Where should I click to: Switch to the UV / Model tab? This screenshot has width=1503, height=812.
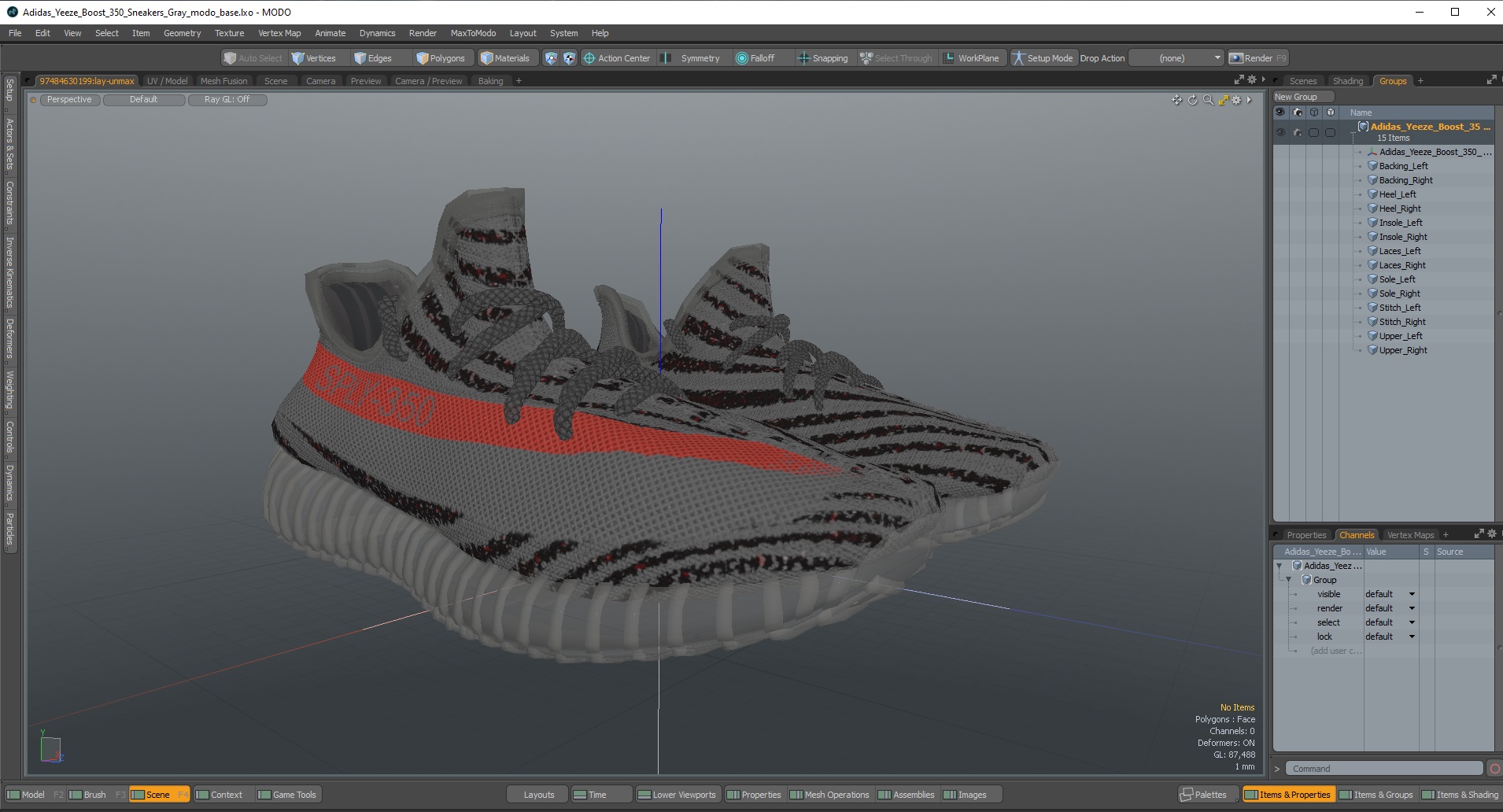pos(167,81)
